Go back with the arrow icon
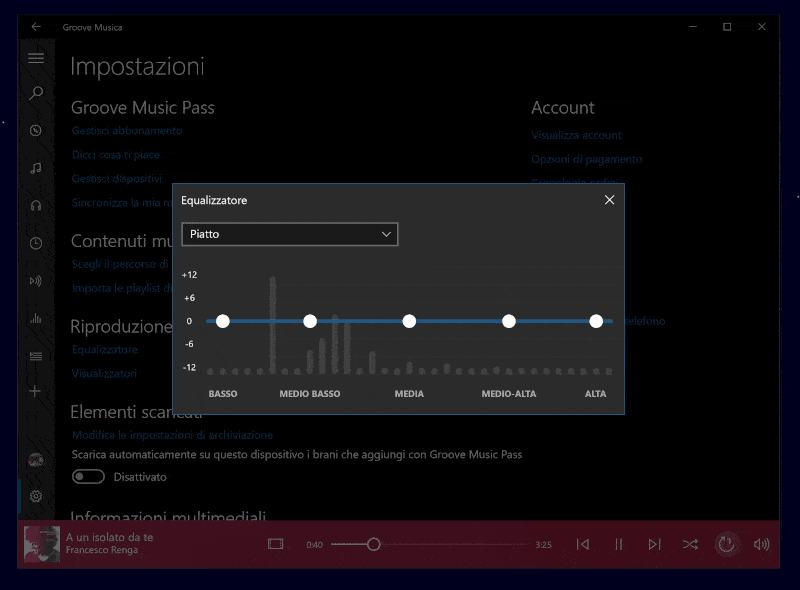The width and height of the screenshot is (800, 590). click(x=36, y=27)
